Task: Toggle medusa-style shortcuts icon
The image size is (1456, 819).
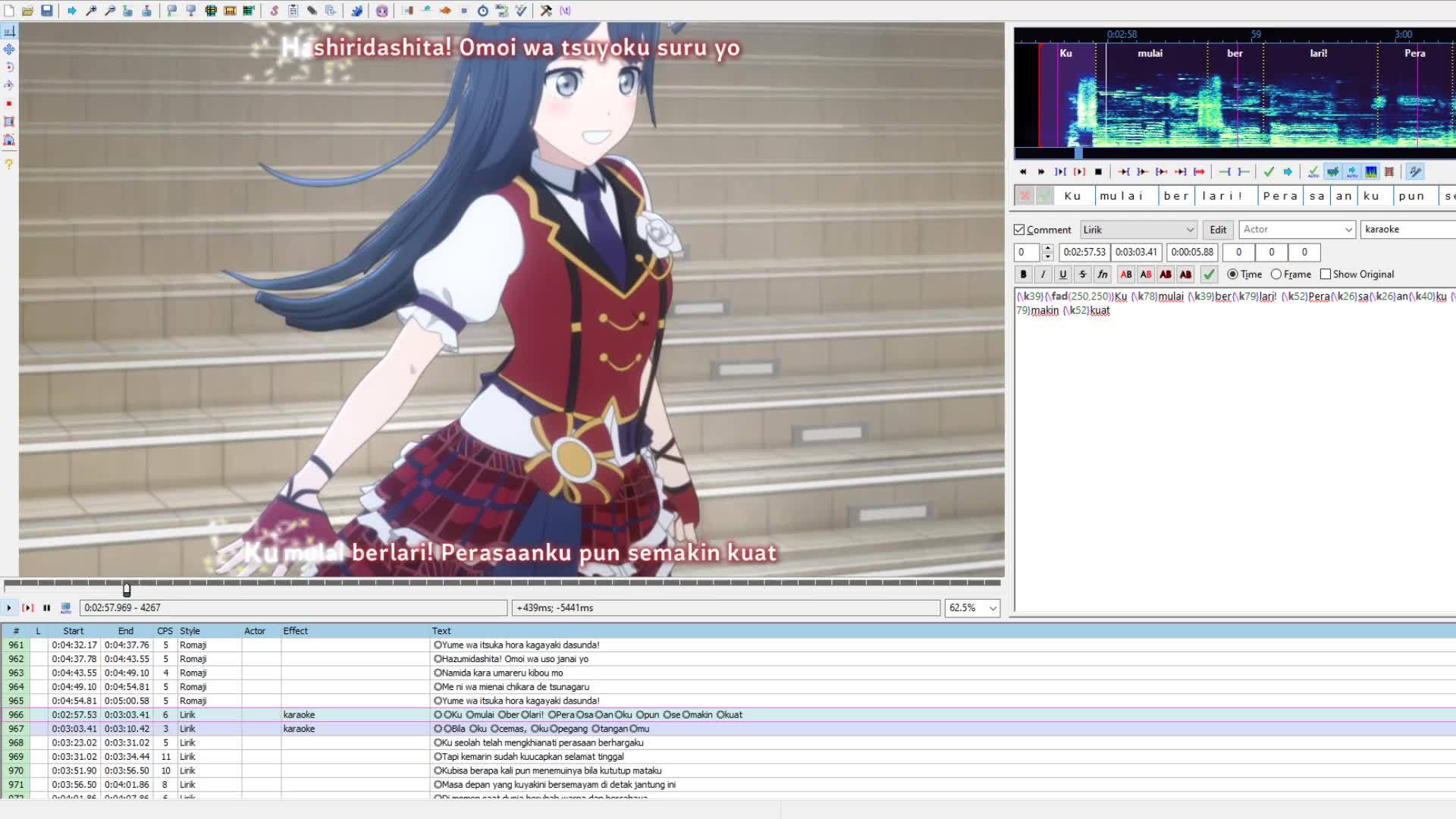Action: click(x=1389, y=172)
